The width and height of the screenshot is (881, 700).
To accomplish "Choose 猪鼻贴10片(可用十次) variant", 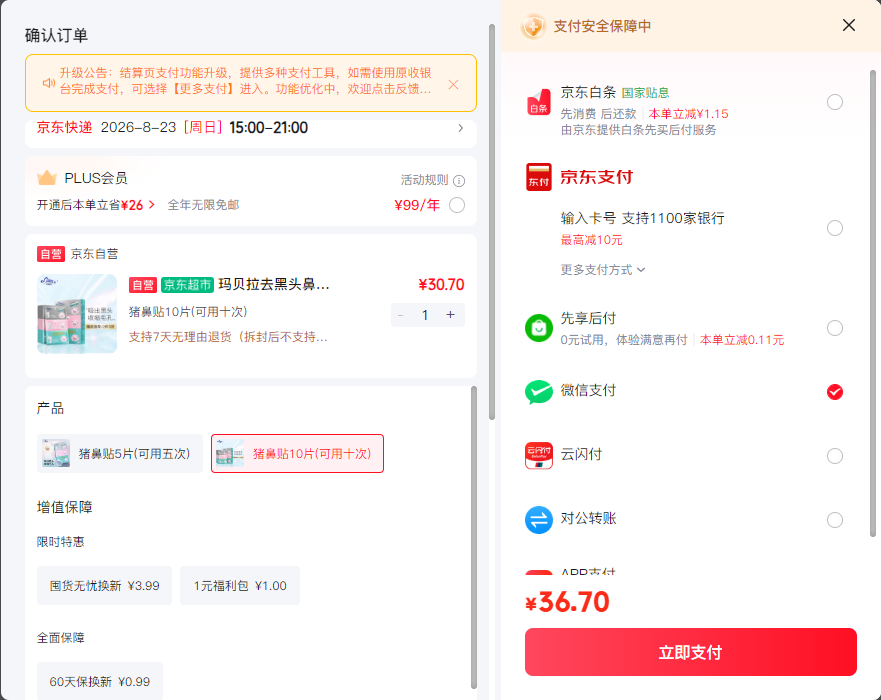I will click(297, 453).
